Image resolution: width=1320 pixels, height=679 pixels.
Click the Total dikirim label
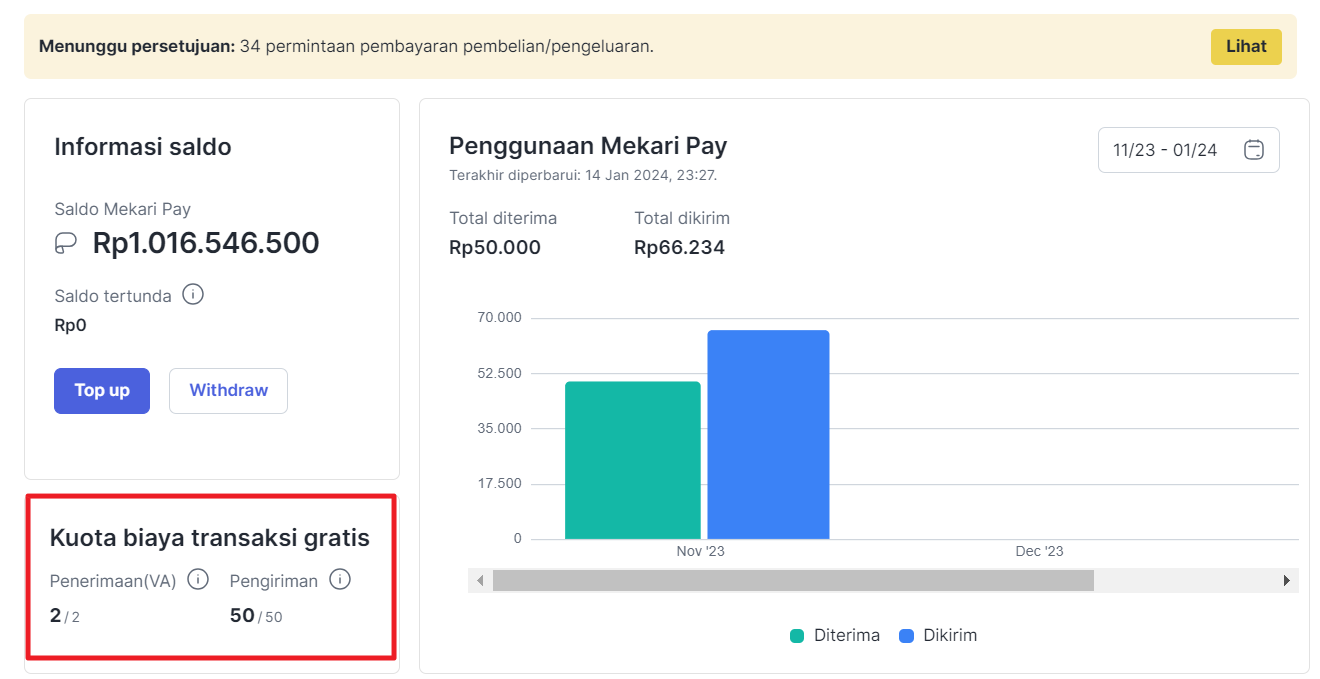click(682, 218)
